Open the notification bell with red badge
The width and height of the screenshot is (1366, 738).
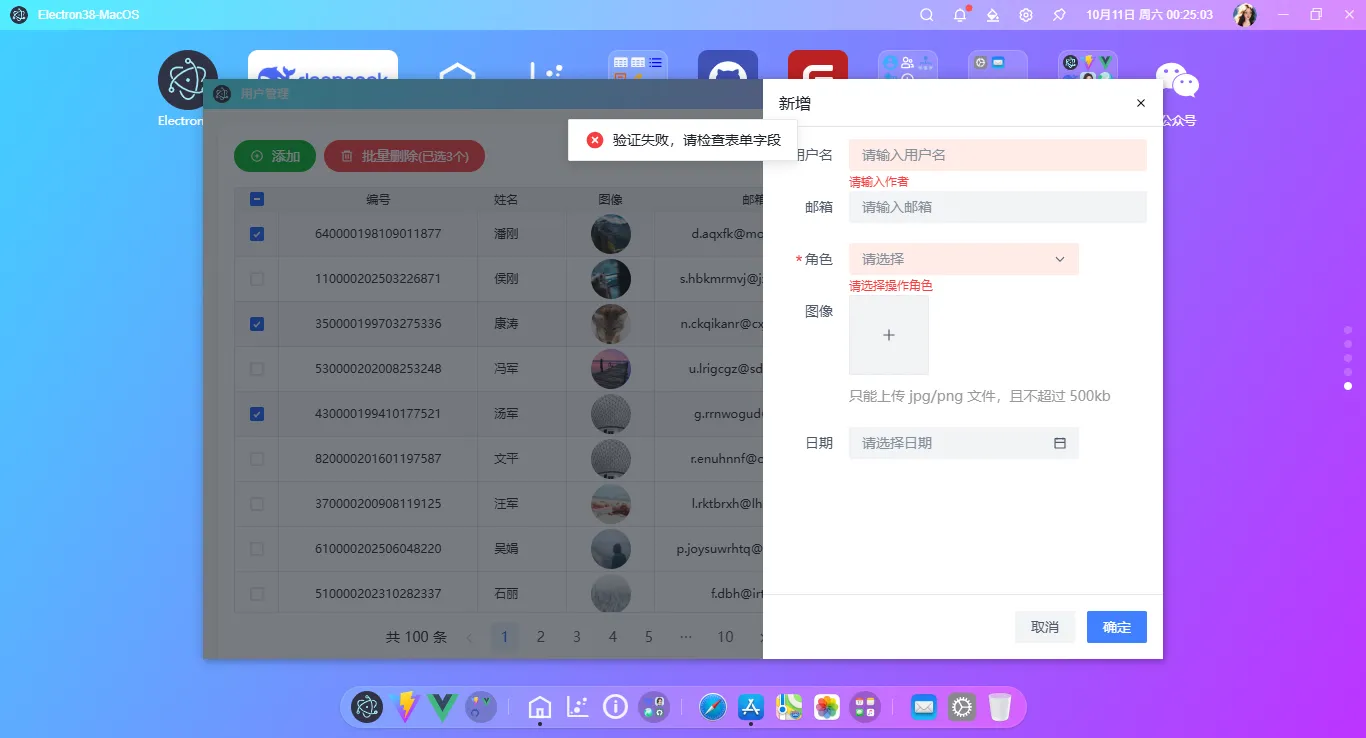coord(958,14)
